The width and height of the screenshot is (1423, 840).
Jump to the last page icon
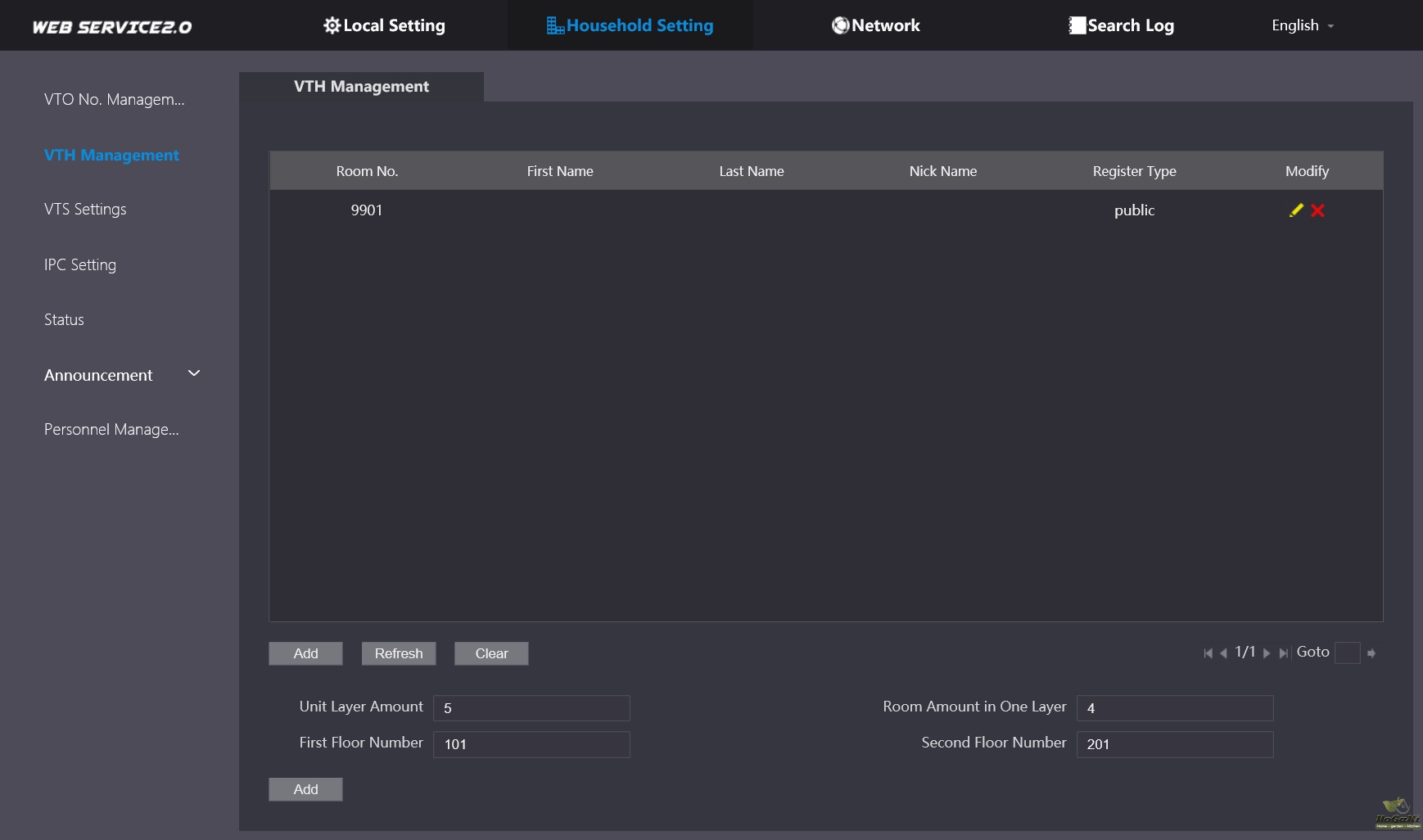click(1283, 653)
